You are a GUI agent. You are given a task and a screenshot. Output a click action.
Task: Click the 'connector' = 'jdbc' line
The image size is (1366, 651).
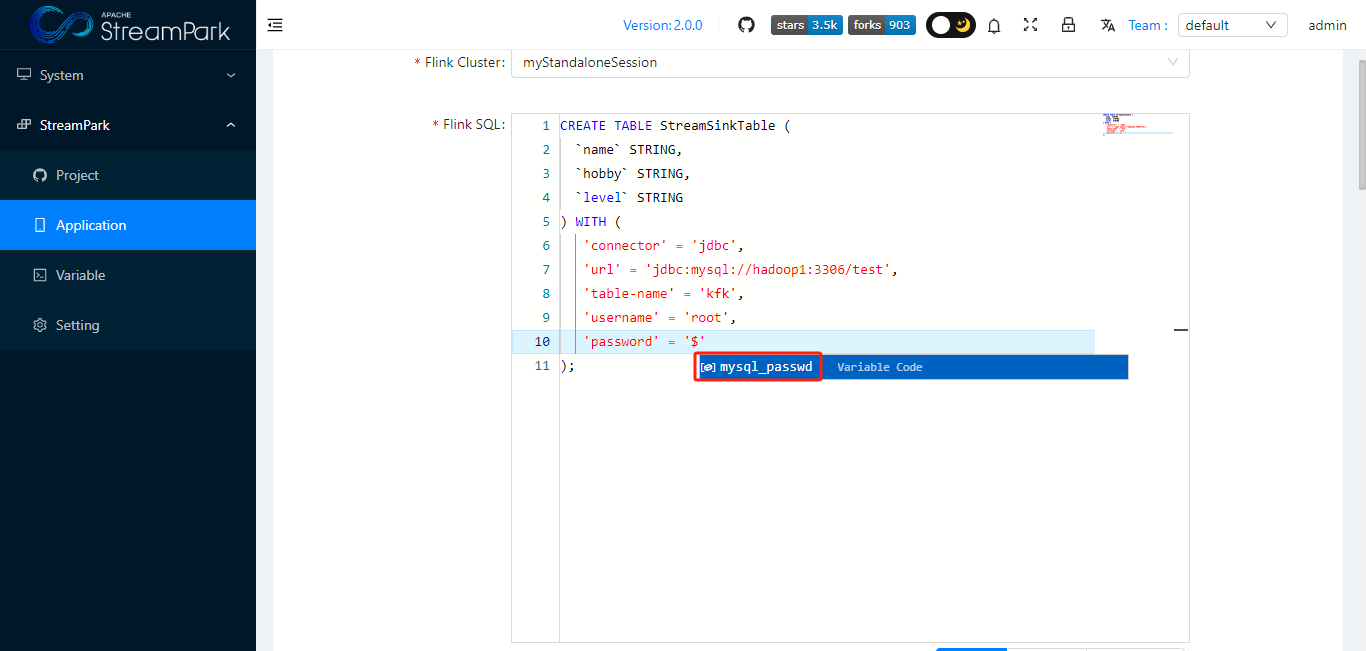(x=664, y=246)
